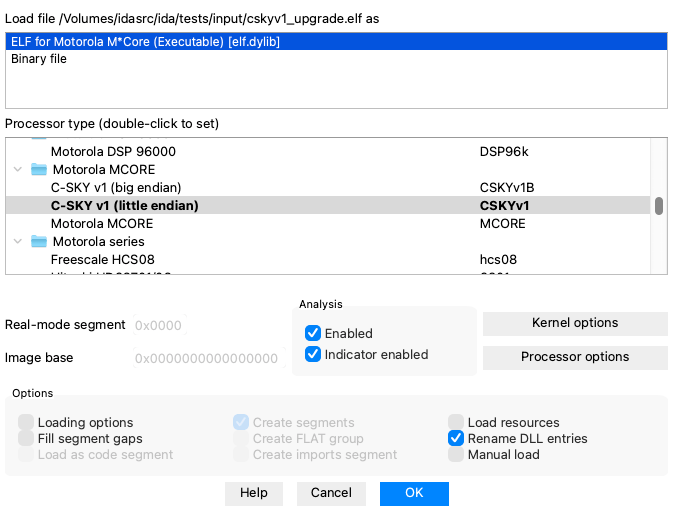
Task: Select Freescale HCS08 processor
Action: tap(328, 260)
